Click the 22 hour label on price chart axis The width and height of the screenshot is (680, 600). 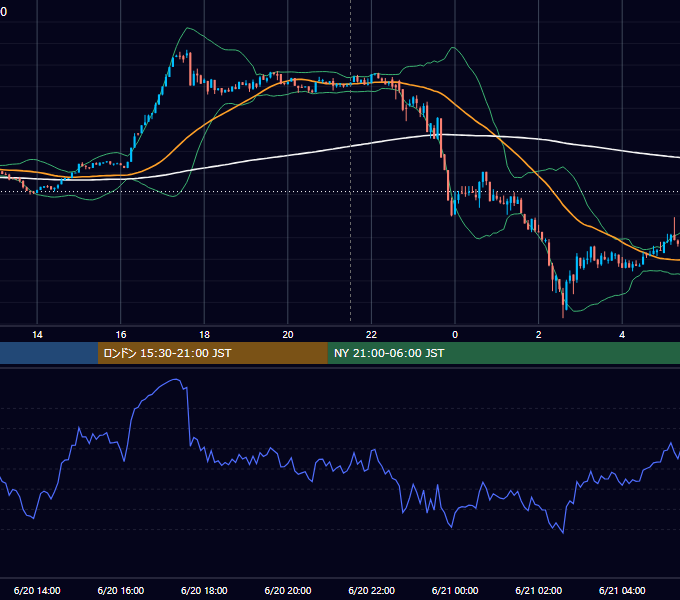371,334
